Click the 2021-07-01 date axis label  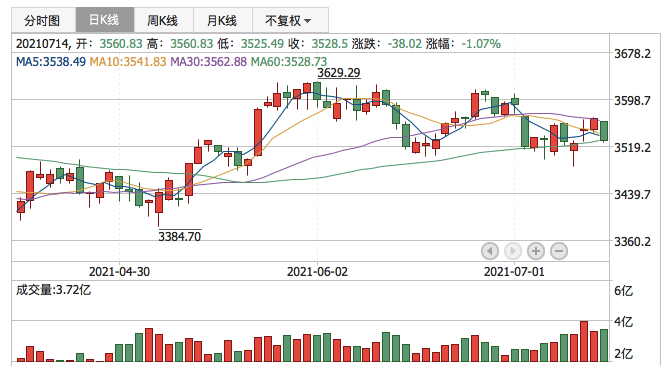coord(514,272)
